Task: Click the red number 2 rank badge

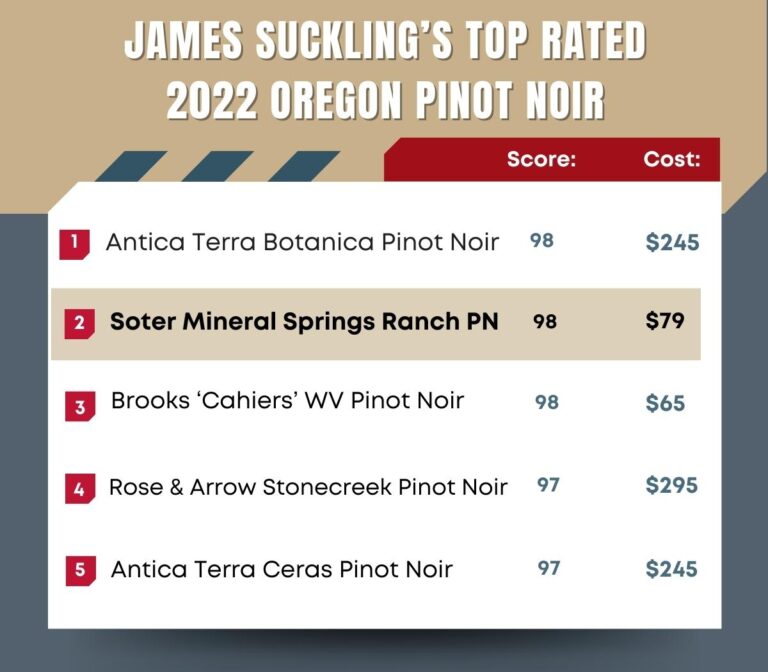Action: 79,324
